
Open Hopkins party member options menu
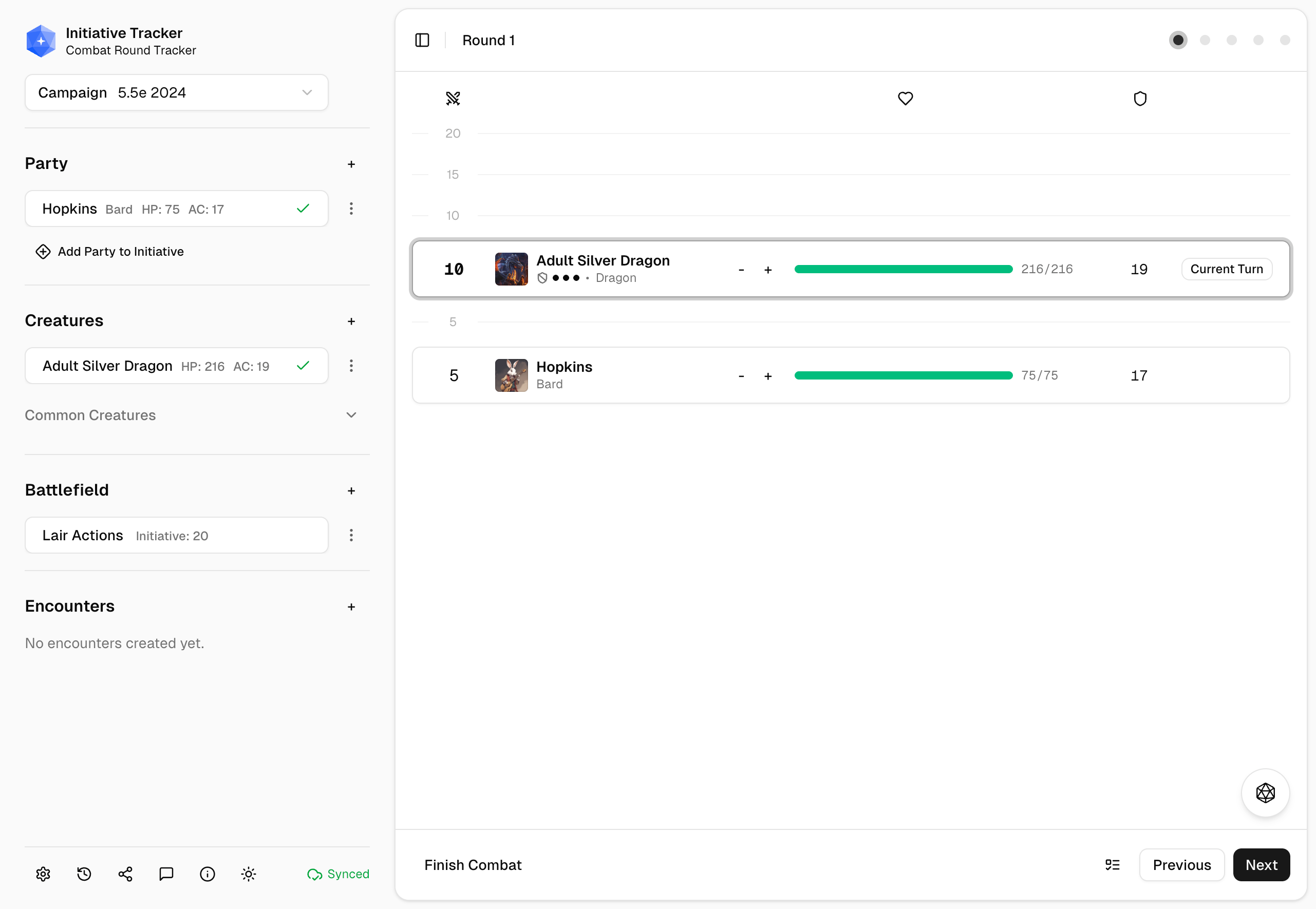pyautogui.click(x=351, y=209)
